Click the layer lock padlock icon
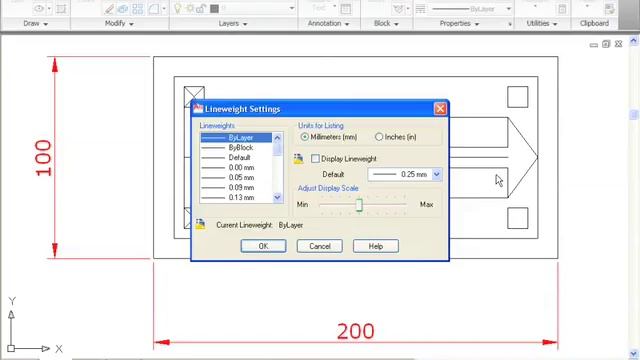 point(201,9)
